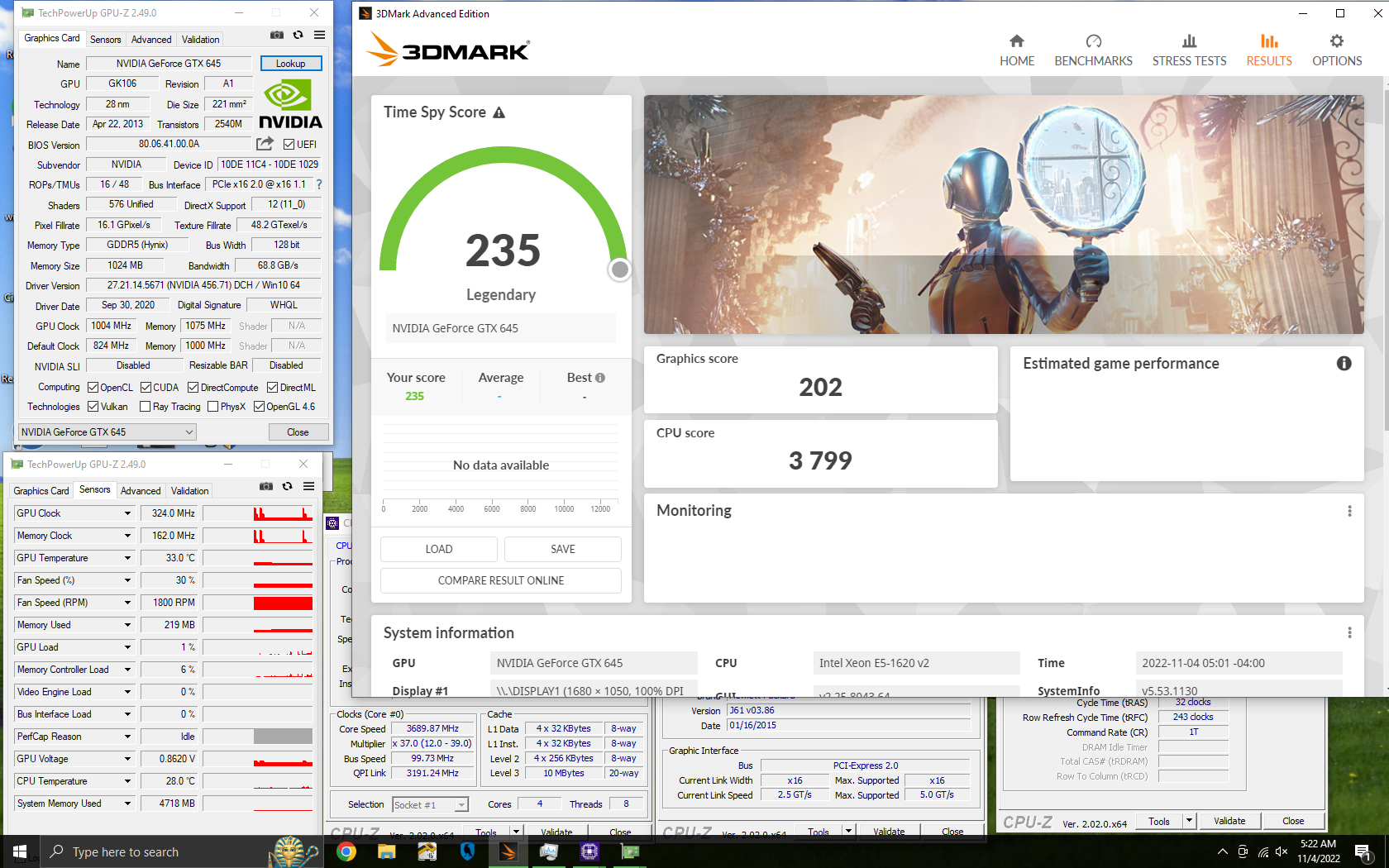Image resolution: width=1389 pixels, height=868 pixels.
Task: Click COMPARE RESULT ONLINE button
Action: tap(501, 580)
